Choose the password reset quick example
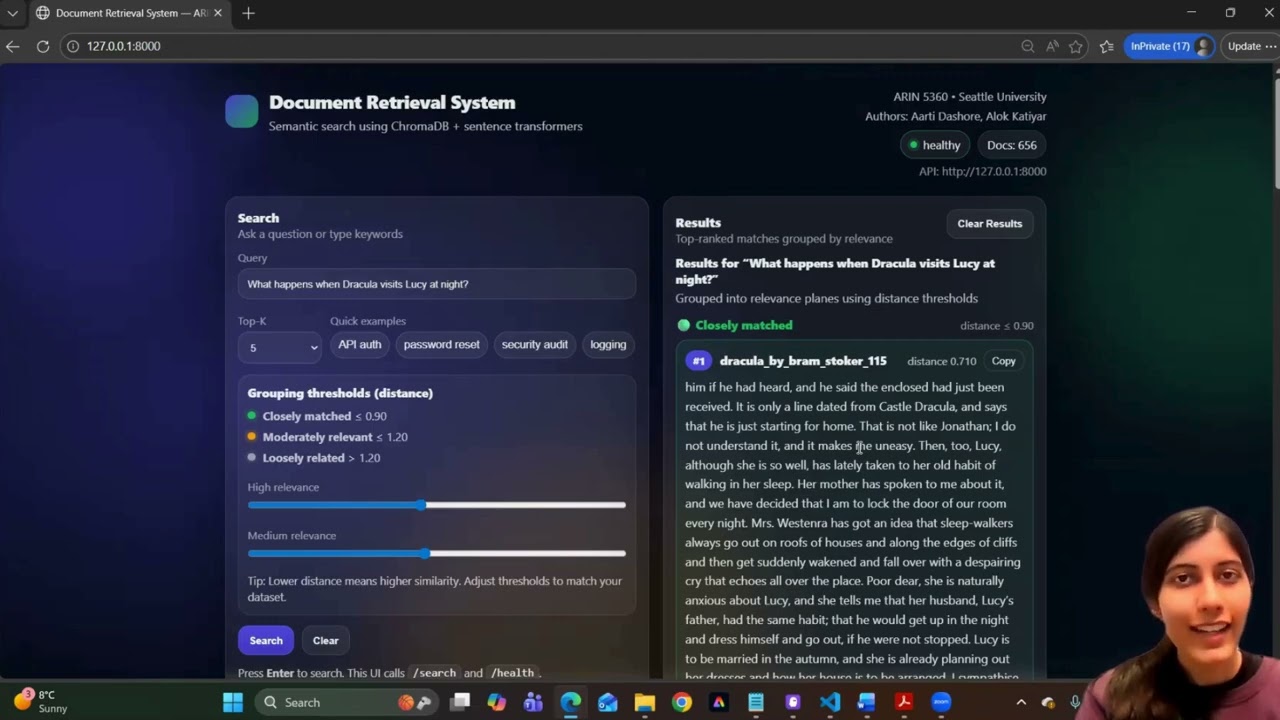The image size is (1280, 720). click(x=442, y=344)
